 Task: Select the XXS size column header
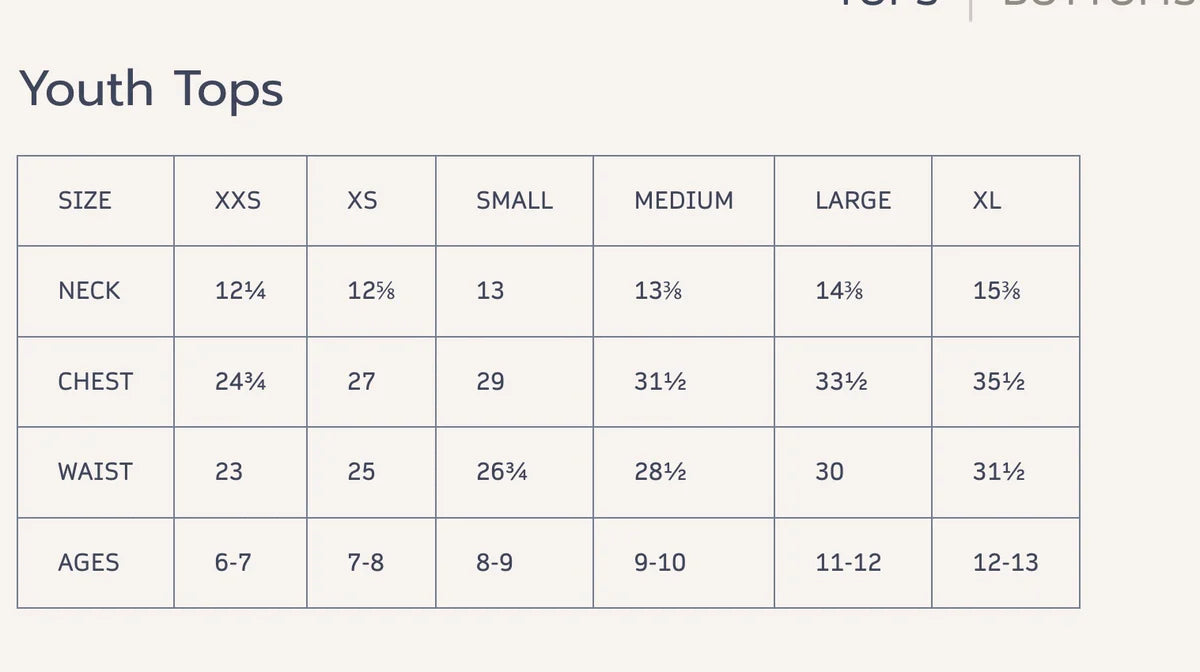pyautogui.click(x=238, y=200)
